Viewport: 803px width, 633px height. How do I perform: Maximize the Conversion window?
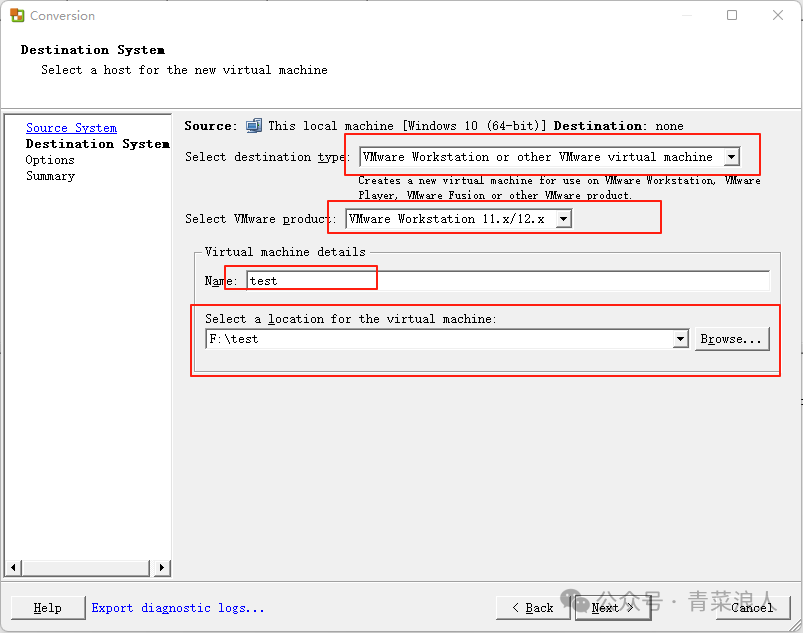732,15
